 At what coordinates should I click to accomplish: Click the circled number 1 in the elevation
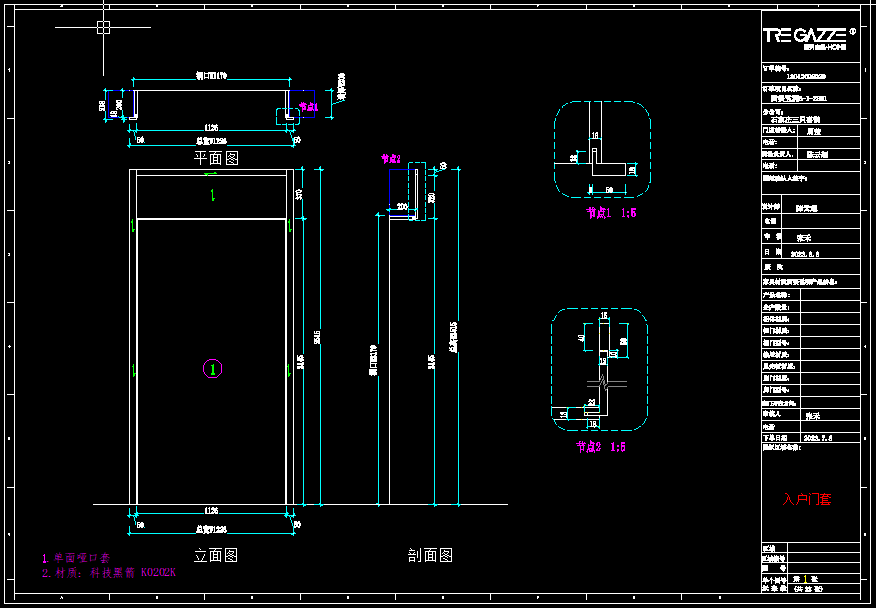[212, 369]
